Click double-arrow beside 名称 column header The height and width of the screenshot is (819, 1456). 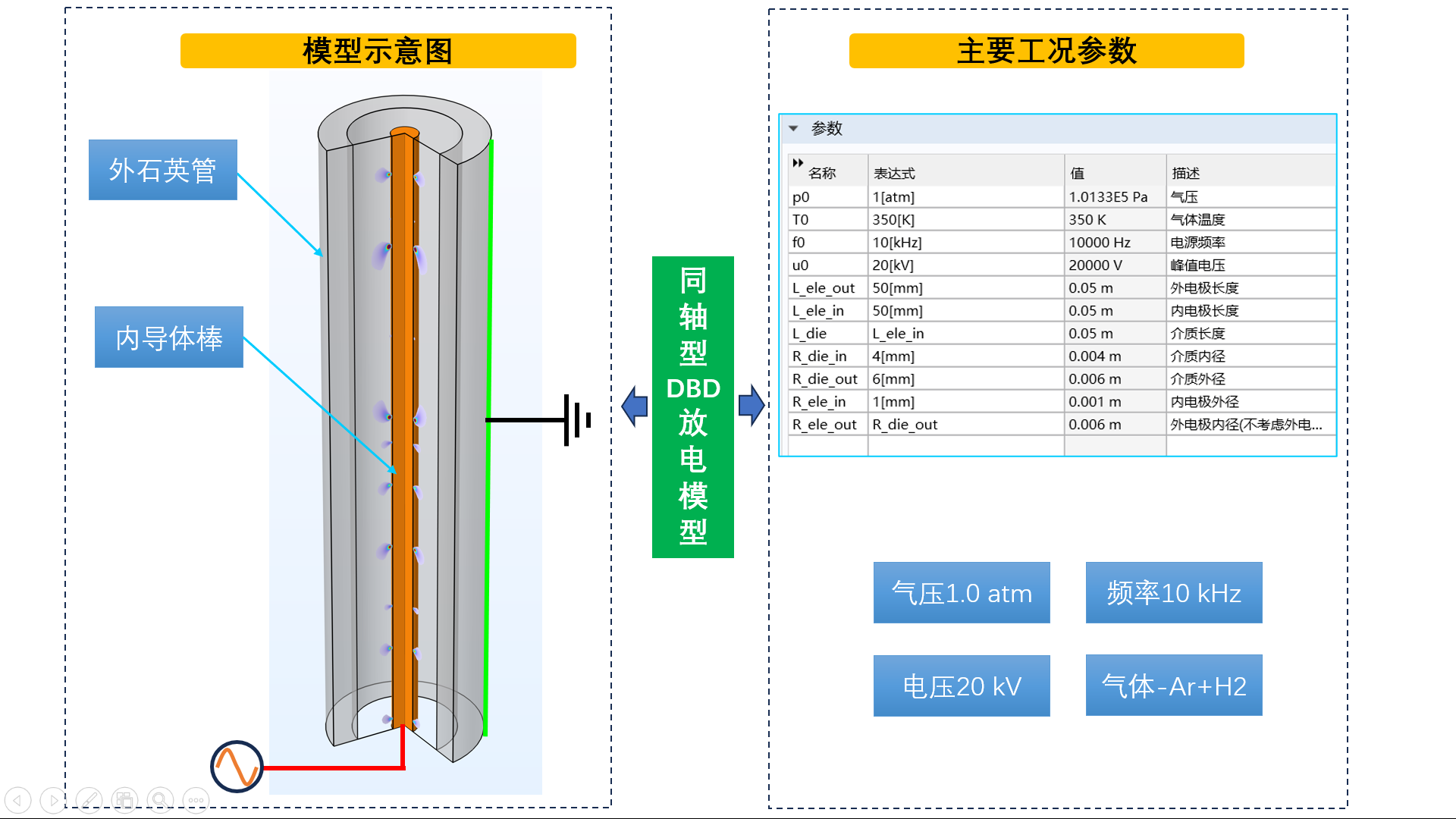pos(798,163)
